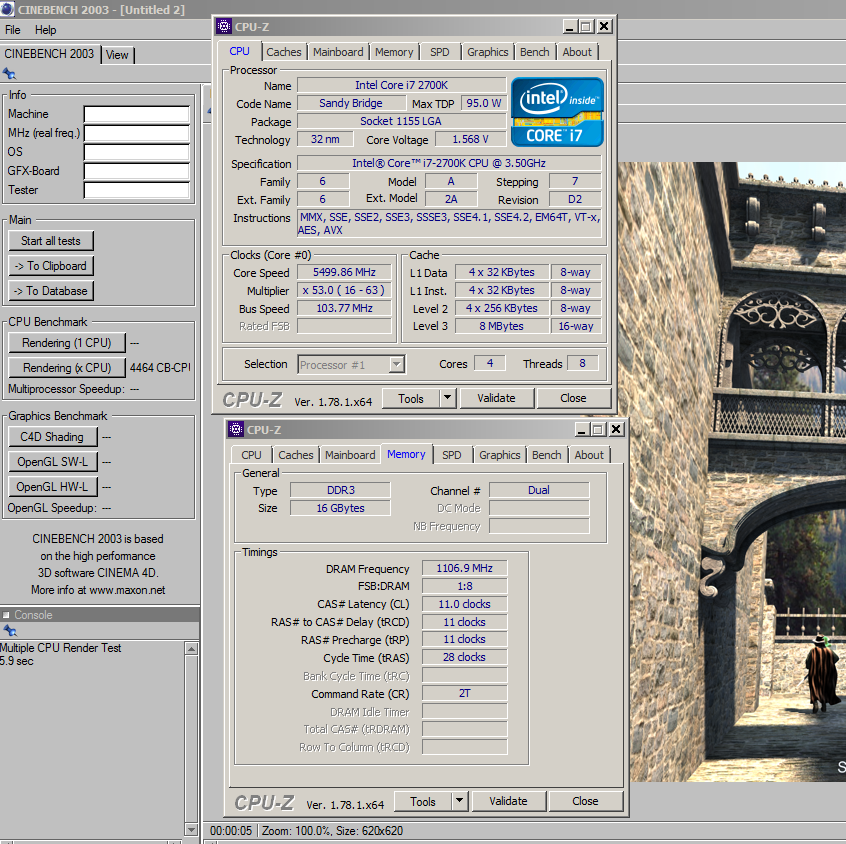The width and height of the screenshot is (846, 844).
Task: Switch to CPU tab in lower CPU-Z window
Action: coord(251,455)
